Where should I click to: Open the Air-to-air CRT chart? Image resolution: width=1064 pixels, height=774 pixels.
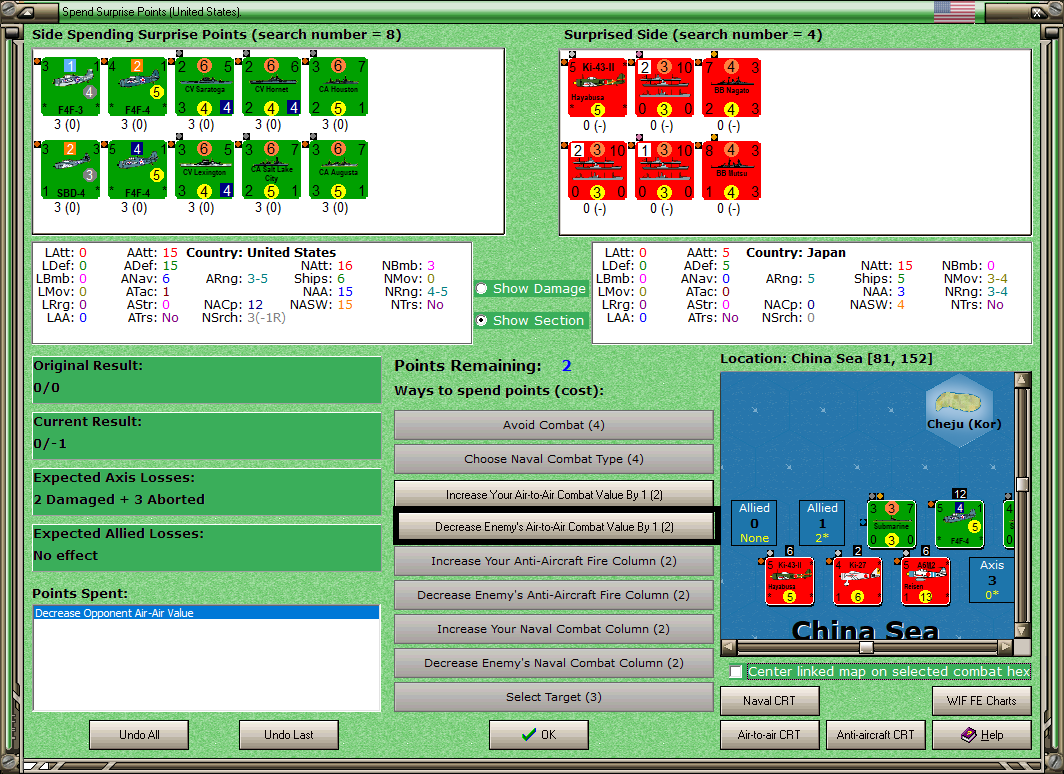(x=770, y=735)
